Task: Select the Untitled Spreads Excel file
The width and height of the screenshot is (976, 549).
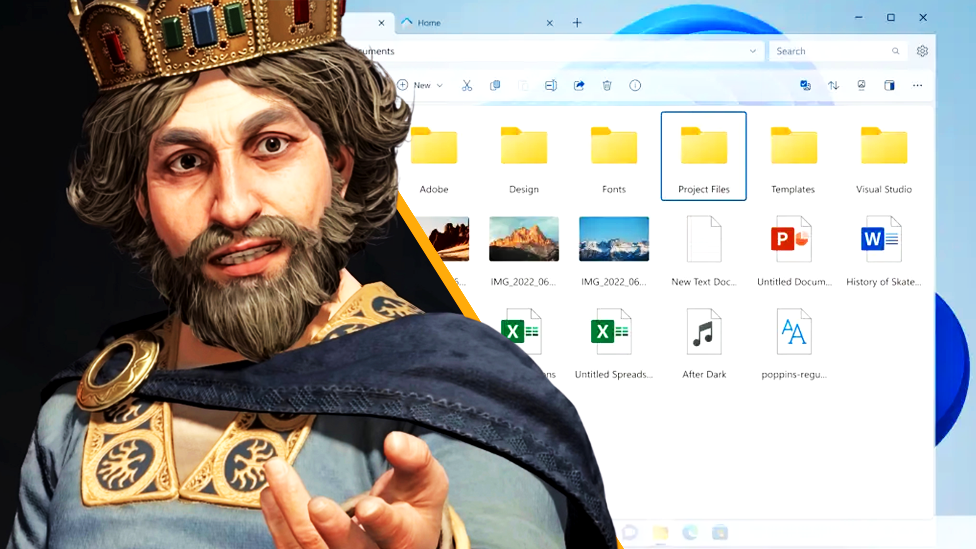Action: [614, 344]
